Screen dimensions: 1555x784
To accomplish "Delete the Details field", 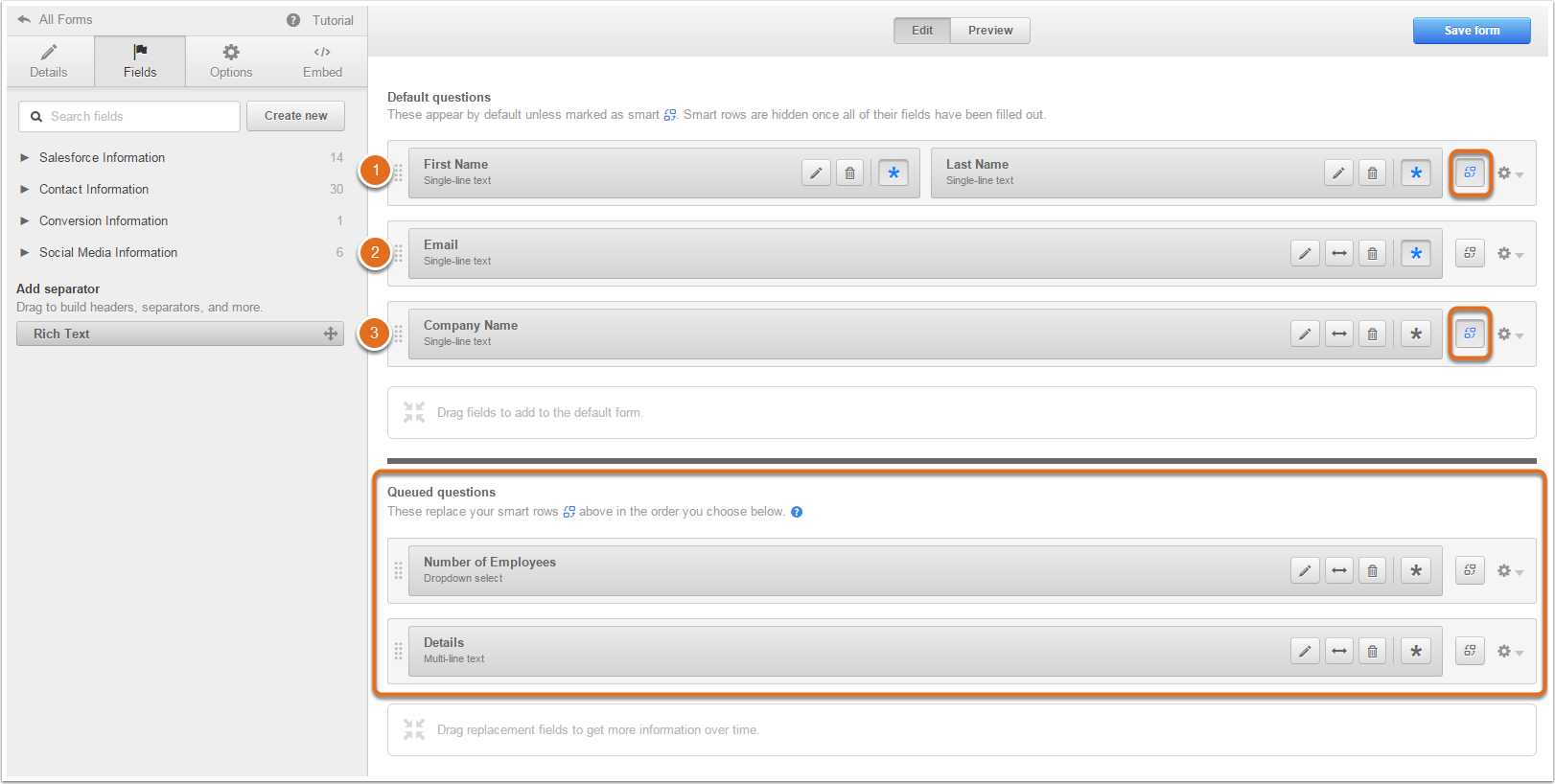I will tap(1372, 651).
